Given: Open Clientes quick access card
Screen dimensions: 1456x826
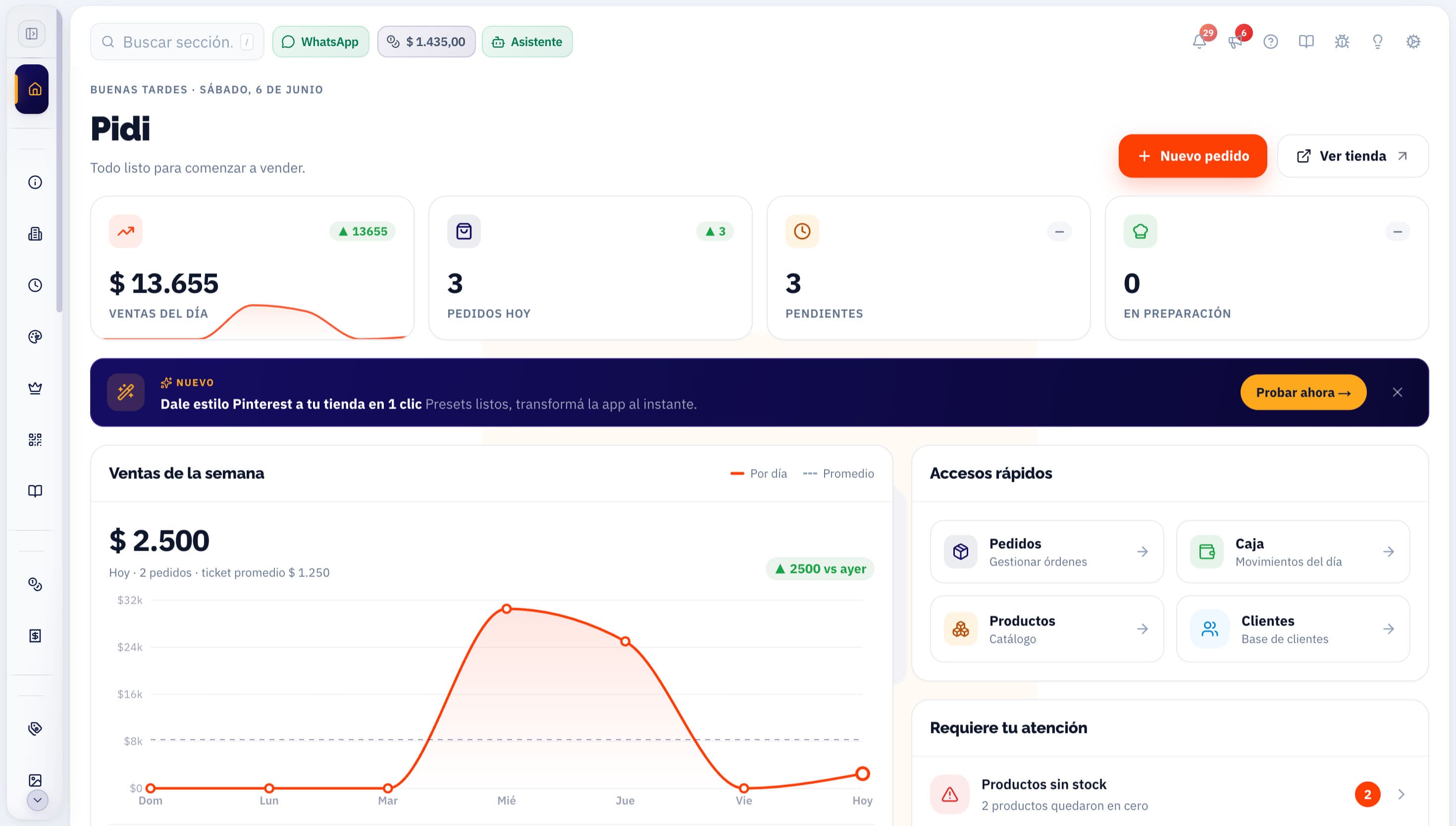Looking at the screenshot, I should [1293, 629].
